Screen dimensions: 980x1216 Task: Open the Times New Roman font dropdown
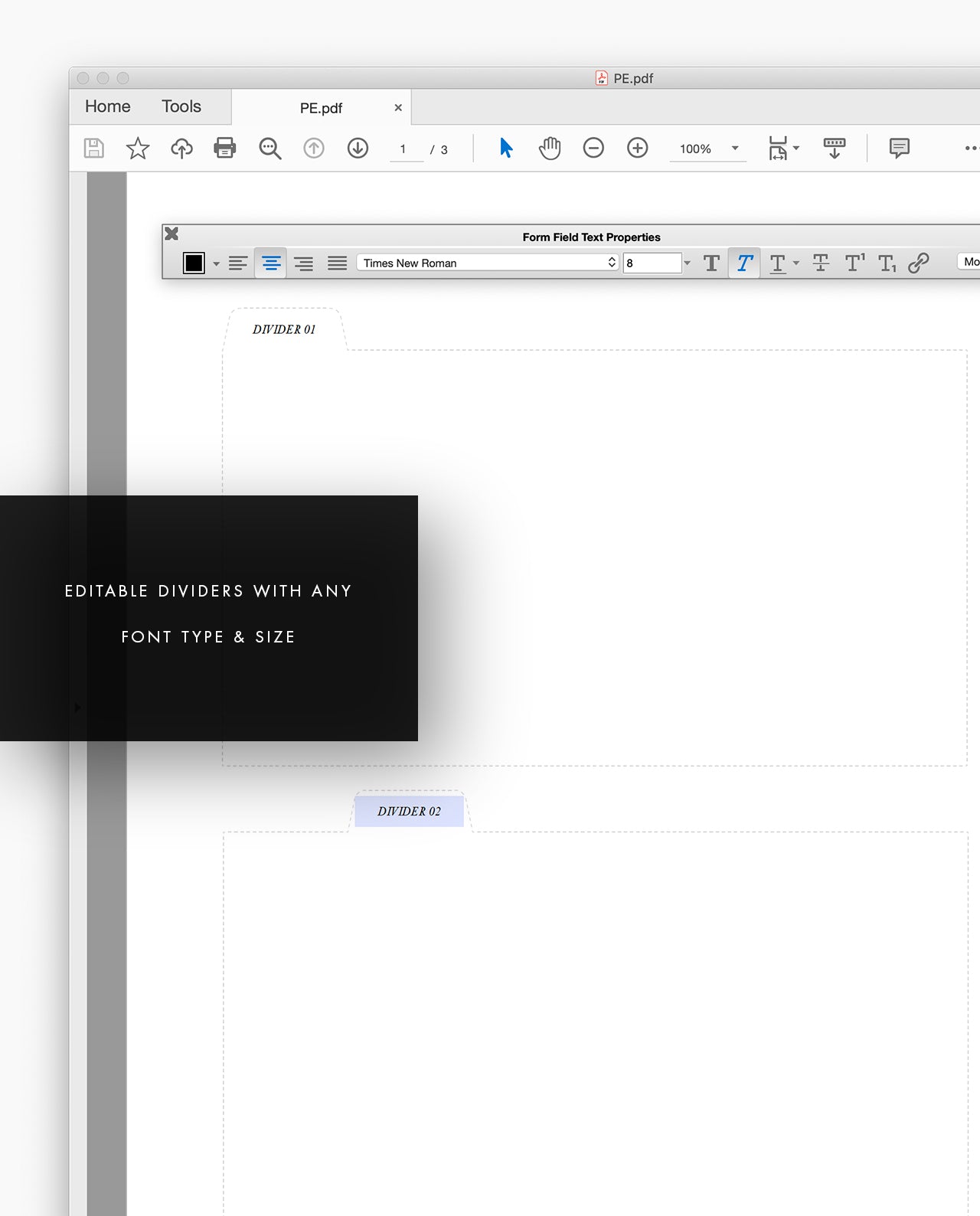(x=487, y=263)
